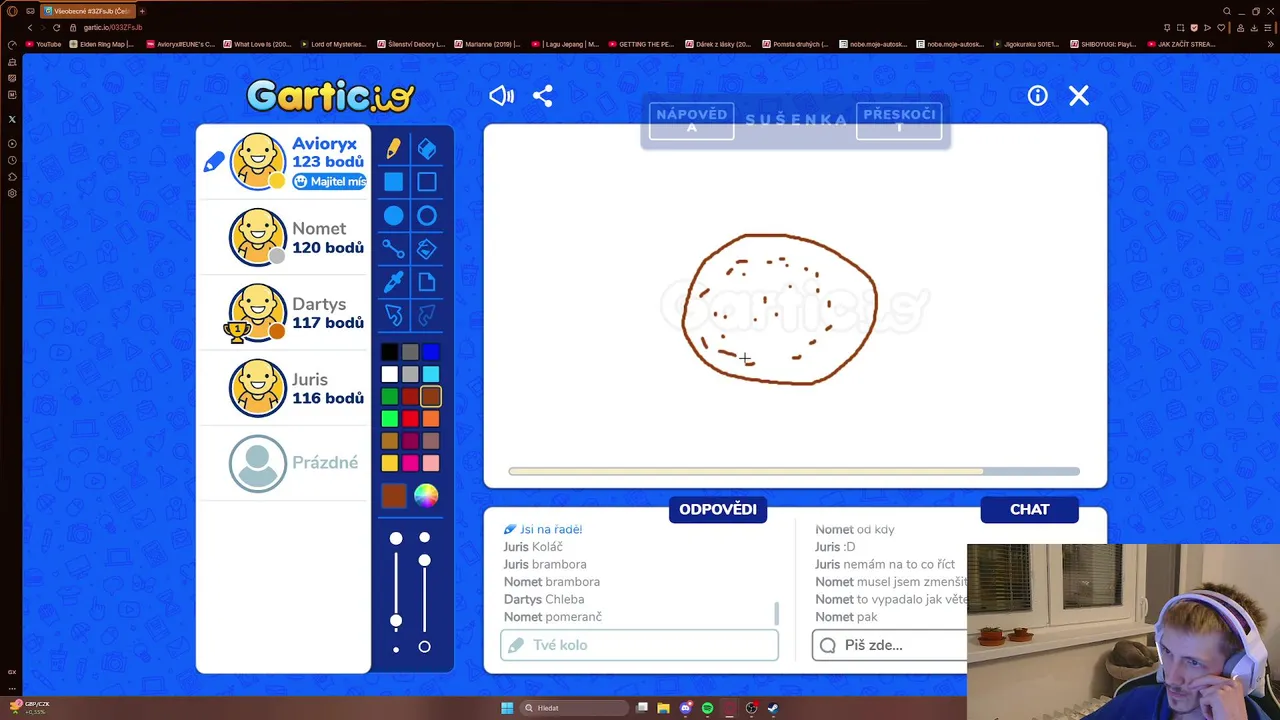Image resolution: width=1280 pixels, height=720 pixels.
Task: Click the share room icon
Action: (543, 95)
